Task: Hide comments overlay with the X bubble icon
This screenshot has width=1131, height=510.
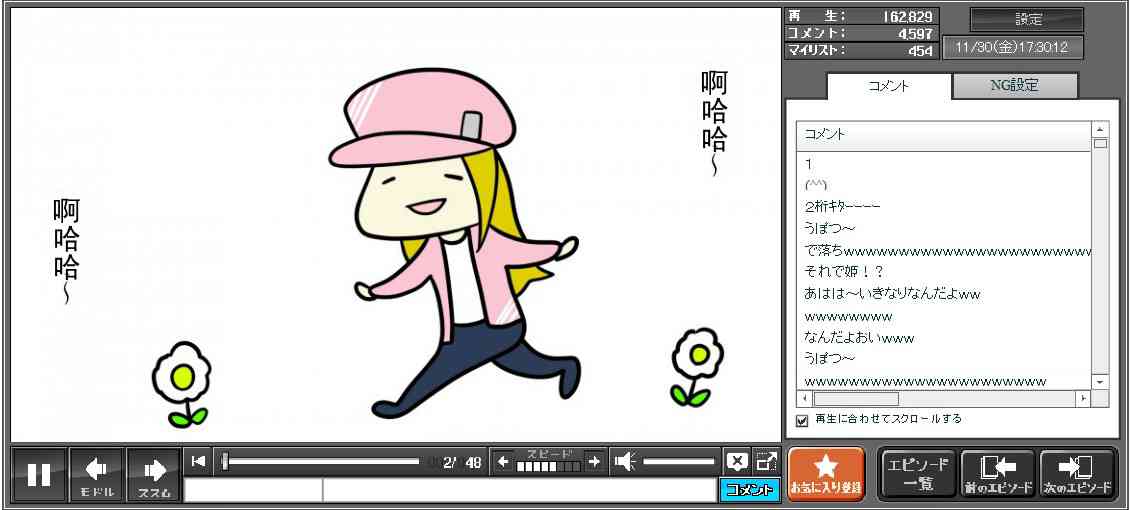Action: (x=737, y=461)
